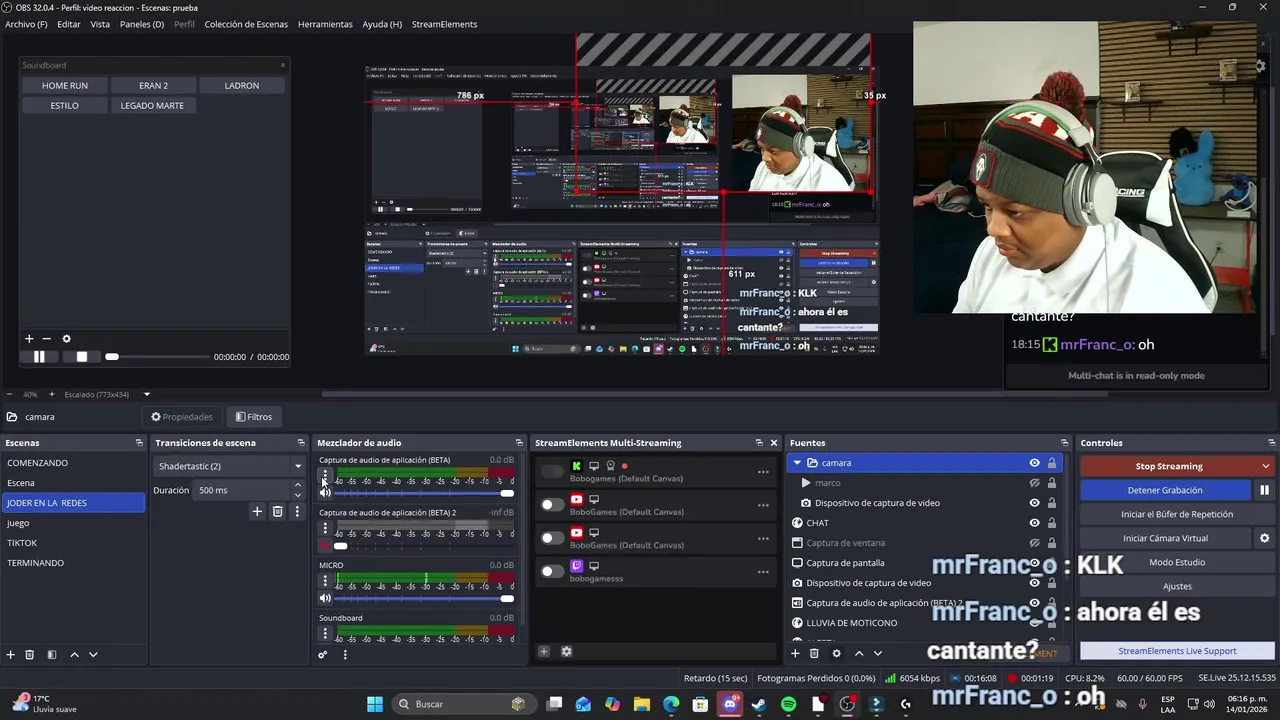The width and height of the screenshot is (1280, 720).
Task: Configure virtual camera gear icon
Action: pyautogui.click(x=1264, y=538)
